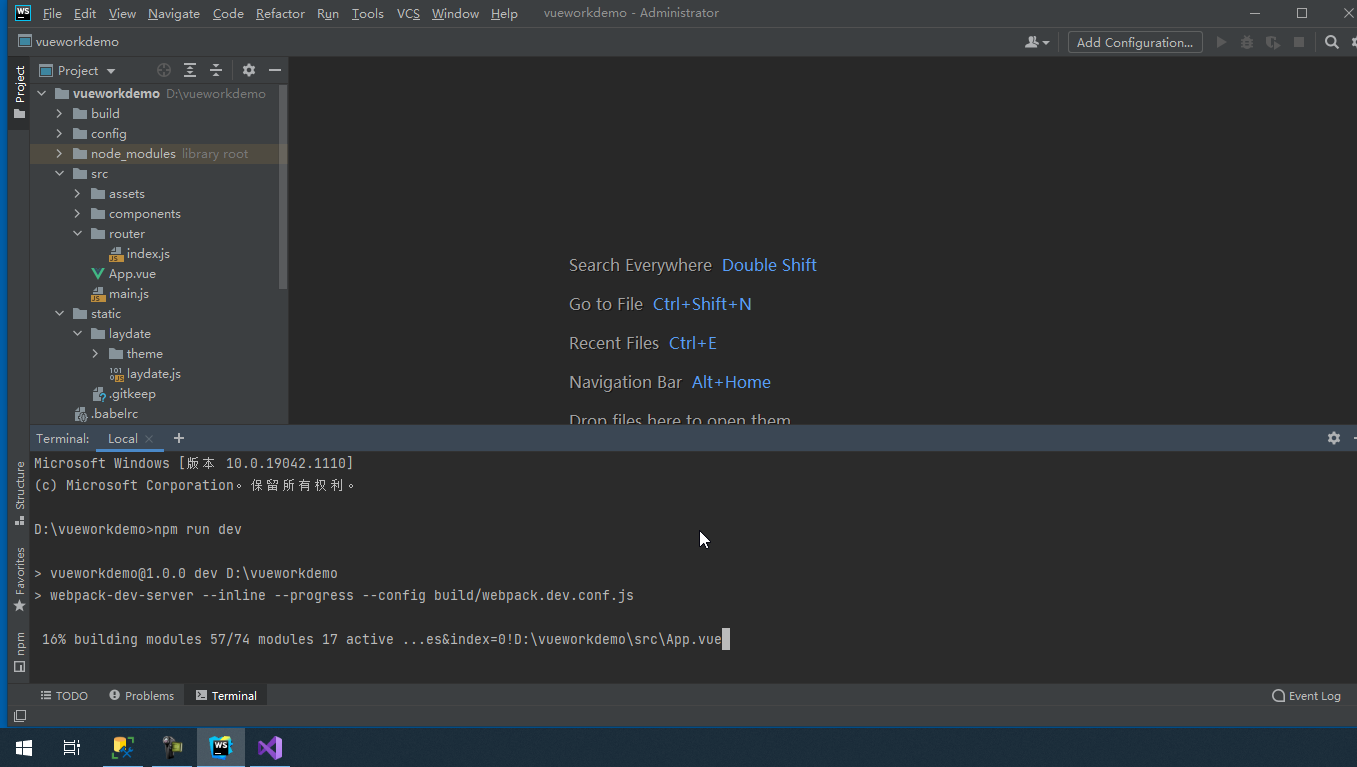1357x767 pixels.
Task: Expand the assets folder
Action: [78, 193]
